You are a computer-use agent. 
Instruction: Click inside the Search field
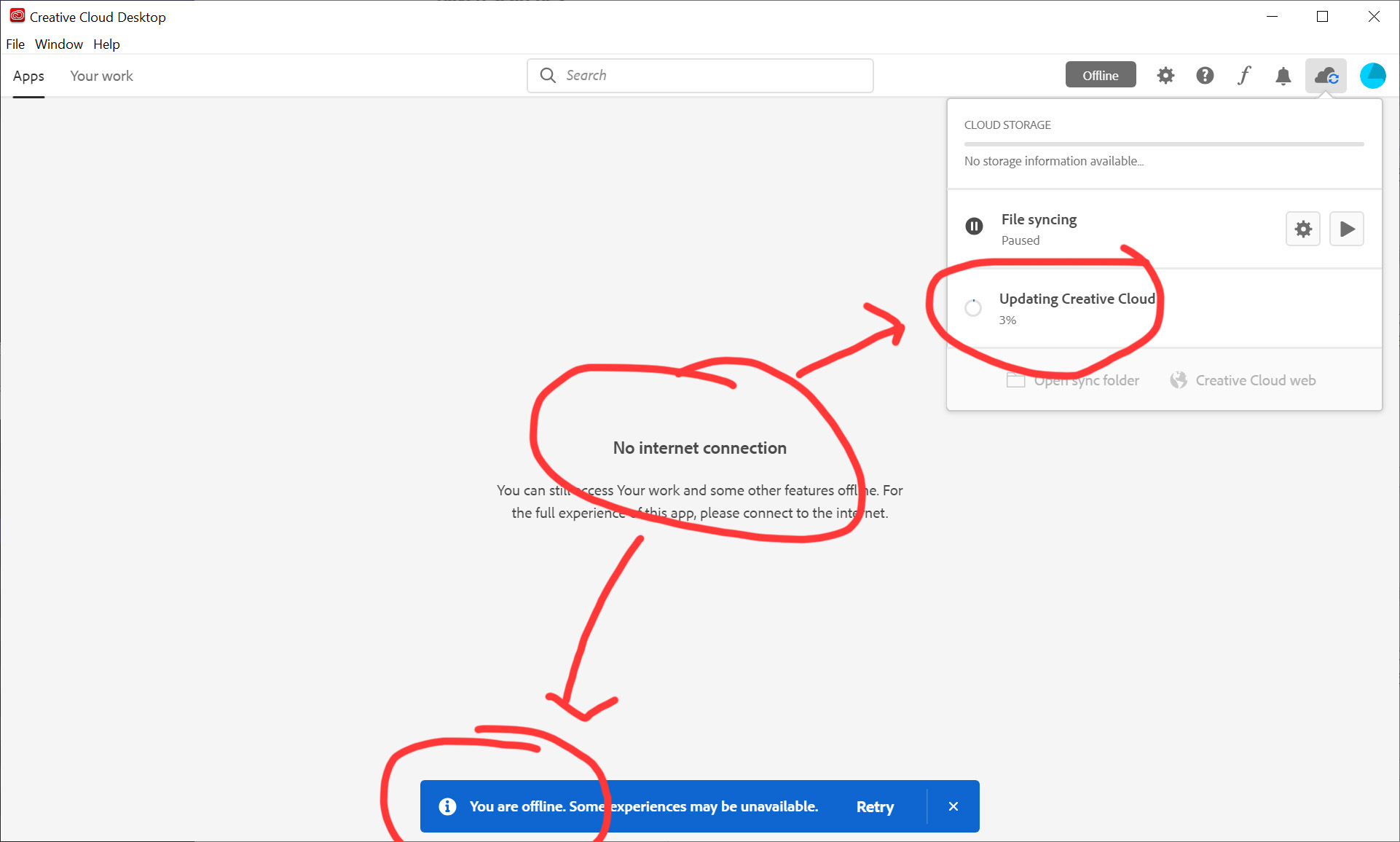[699, 75]
